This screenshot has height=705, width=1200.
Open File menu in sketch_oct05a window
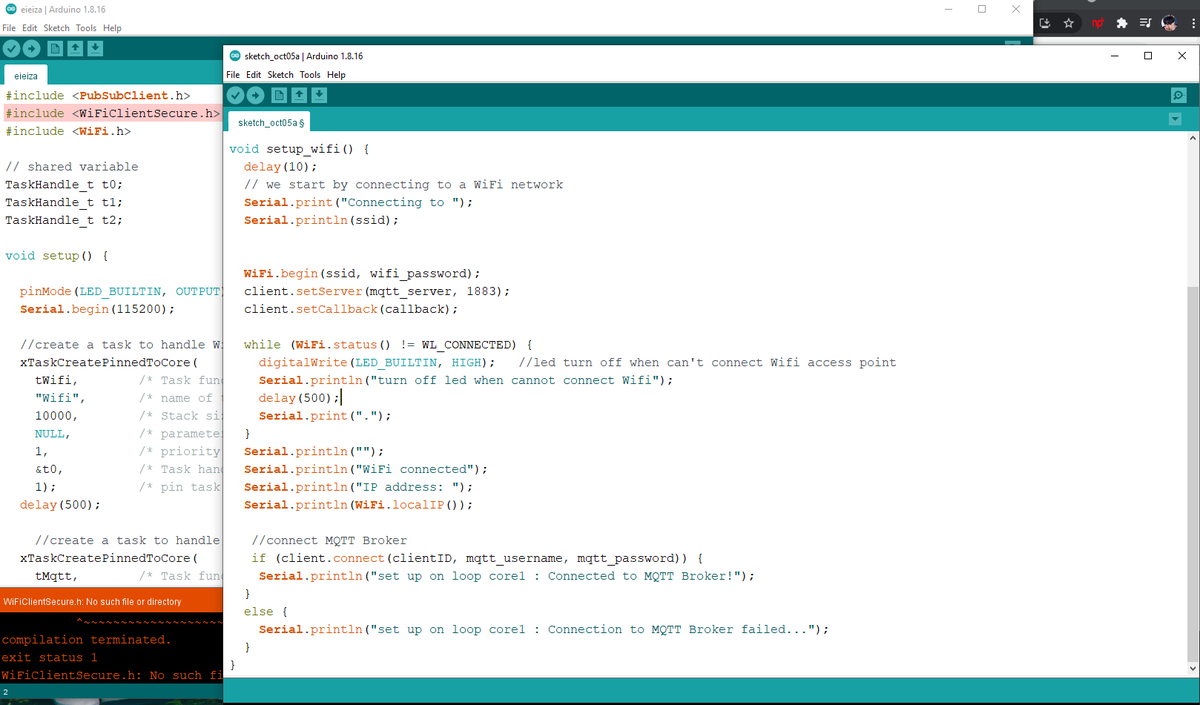coord(233,75)
